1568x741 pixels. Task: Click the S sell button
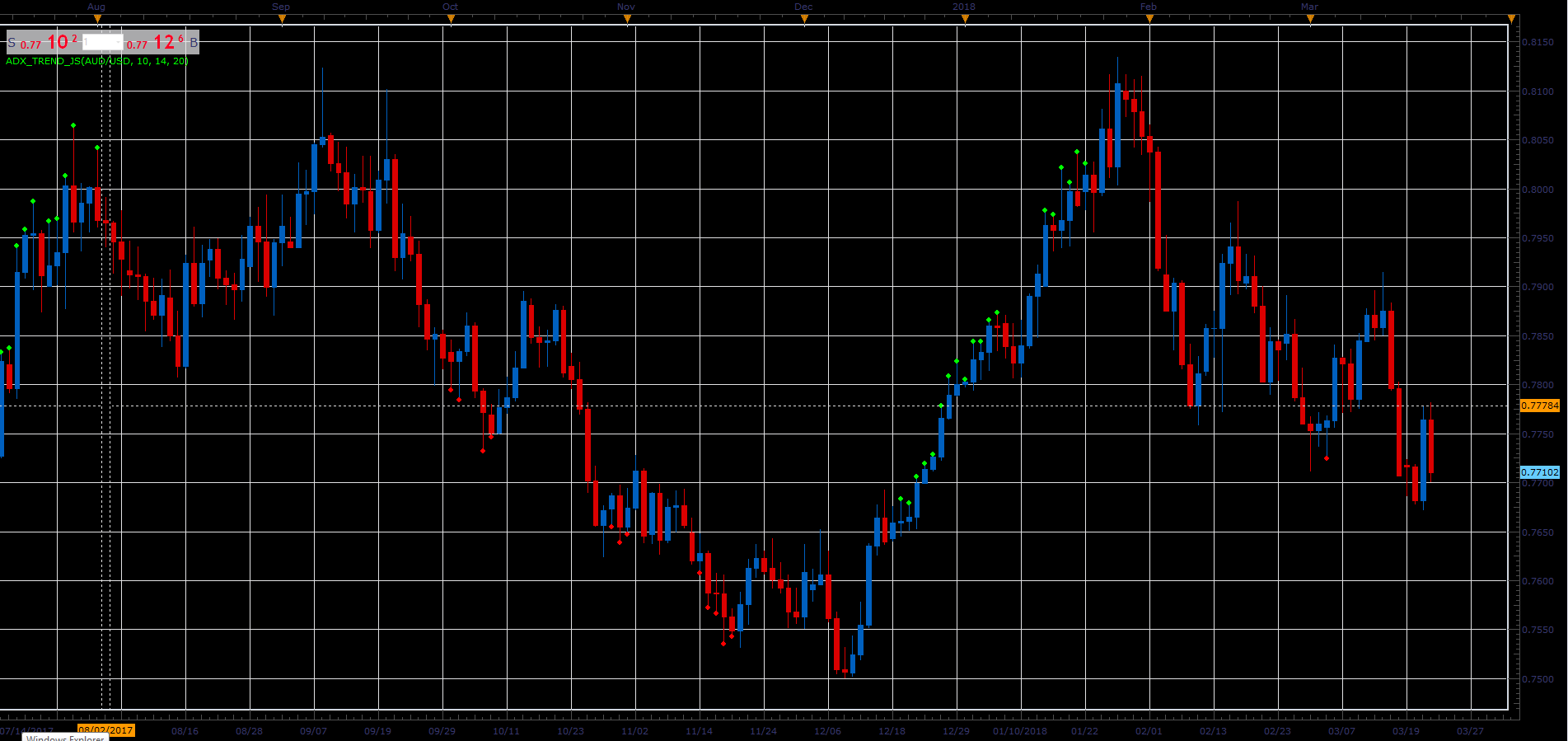click(12, 43)
